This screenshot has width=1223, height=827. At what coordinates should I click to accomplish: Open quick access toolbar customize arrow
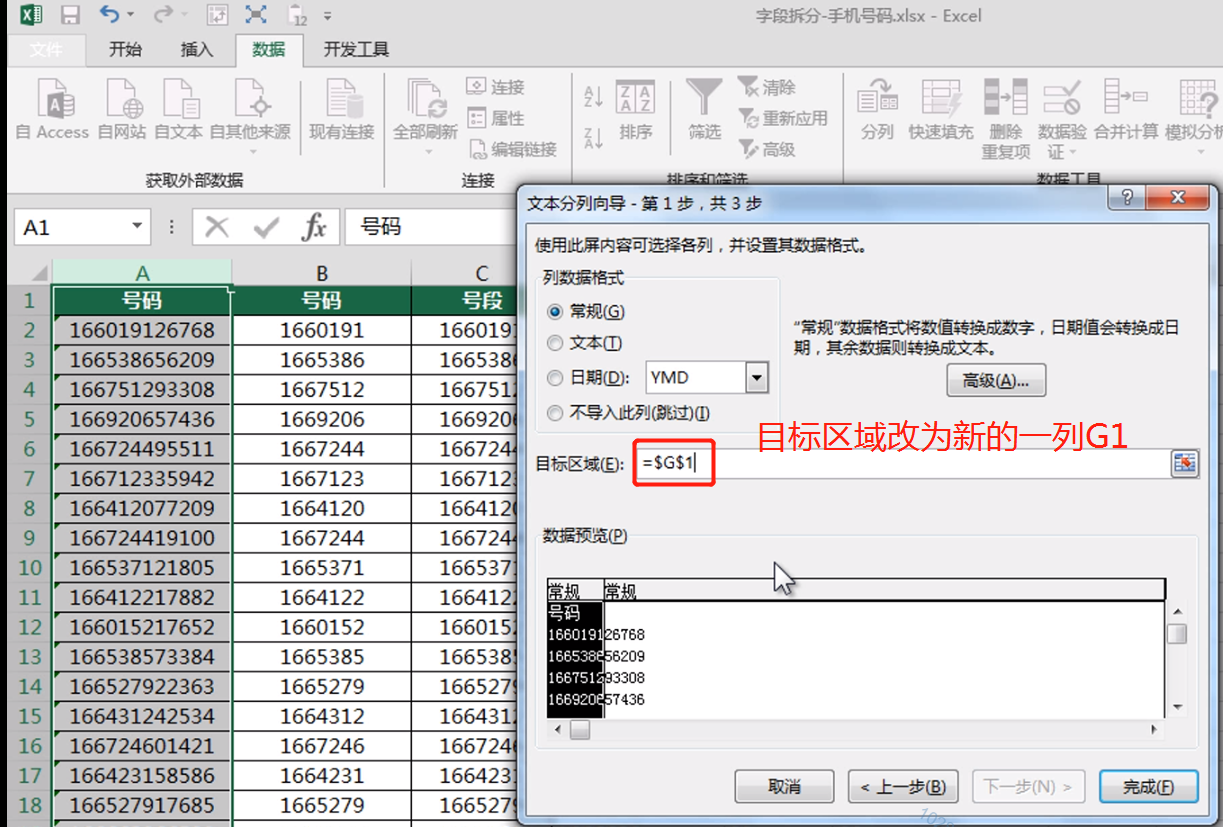(x=328, y=16)
